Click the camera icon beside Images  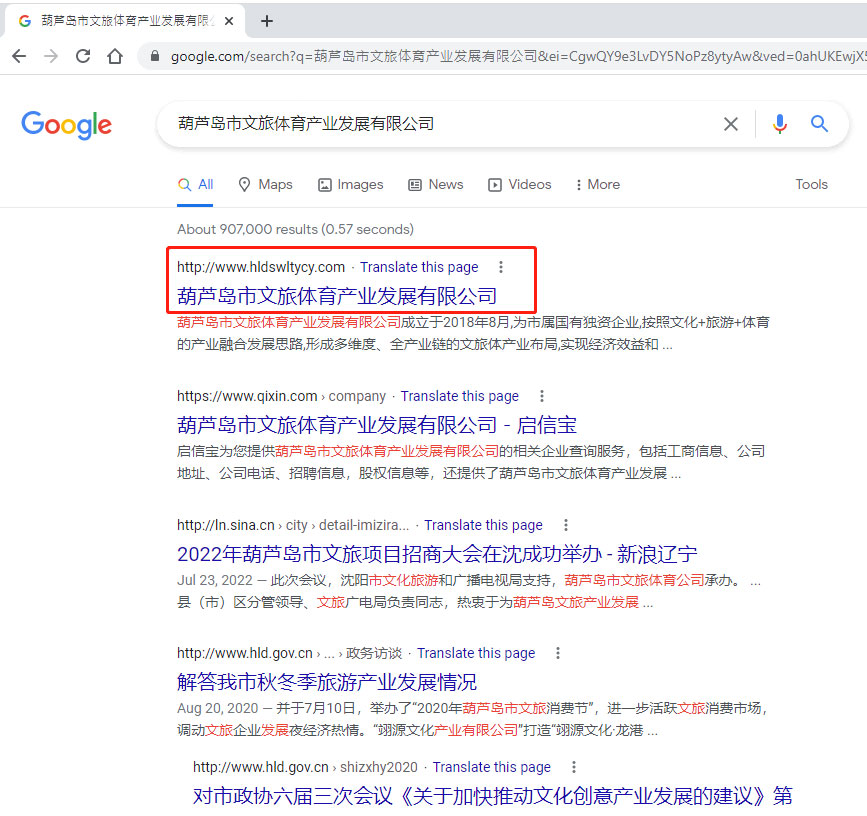point(322,184)
